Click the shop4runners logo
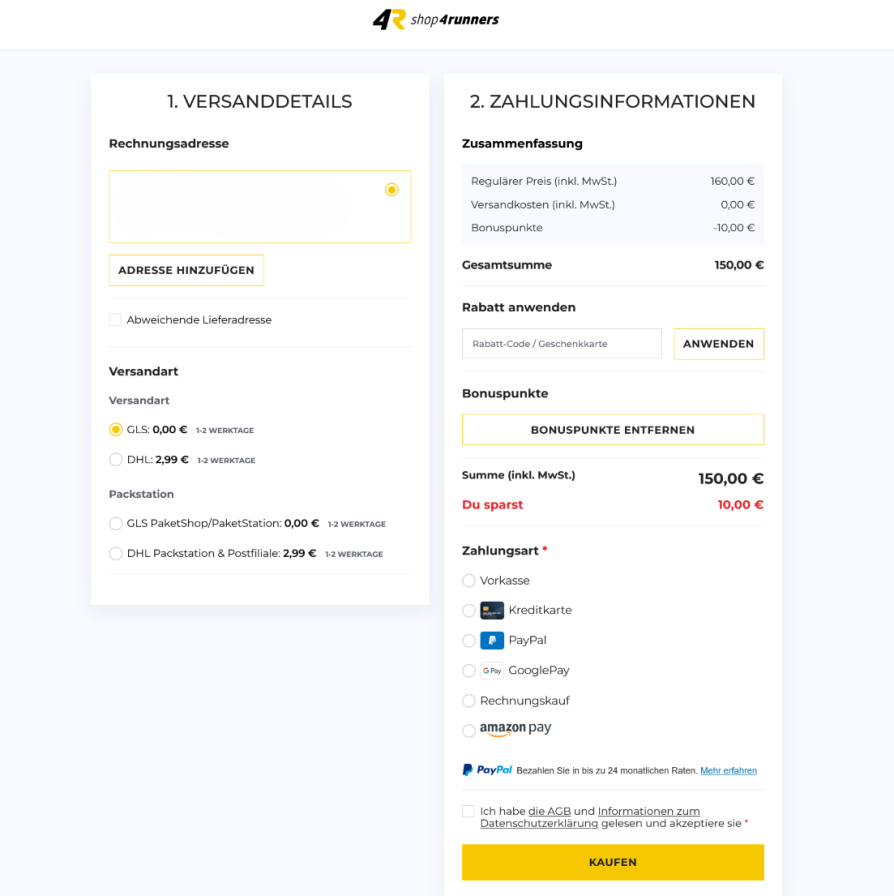The width and height of the screenshot is (894, 896). (436, 19)
